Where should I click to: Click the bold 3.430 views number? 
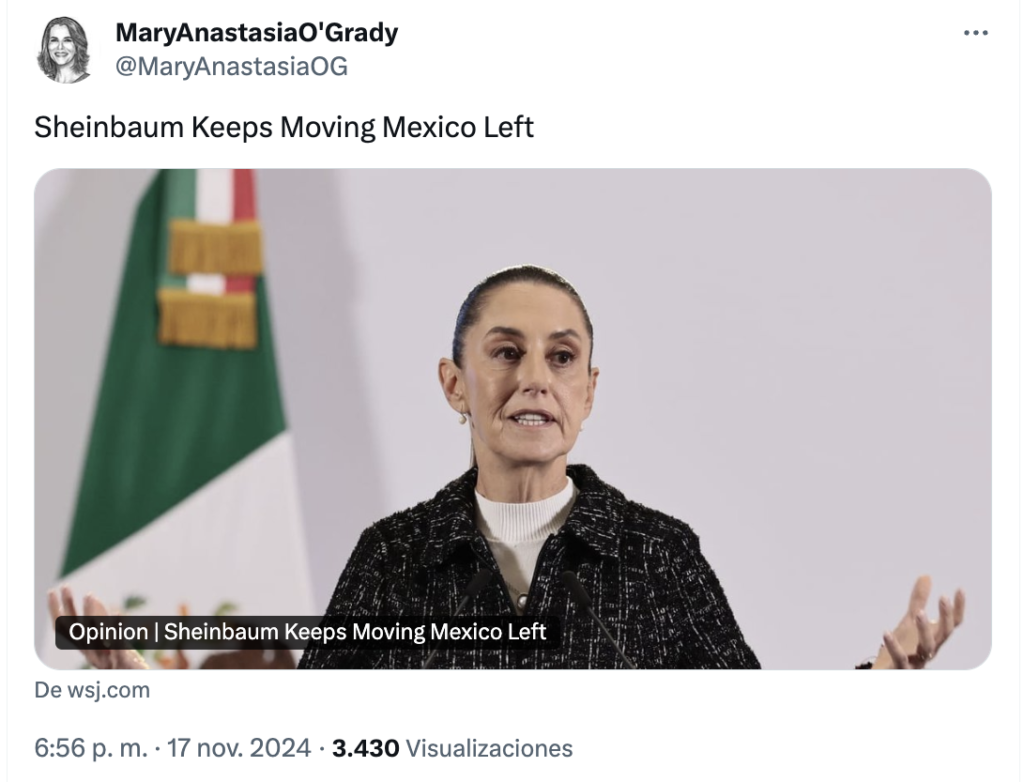point(365,748)
